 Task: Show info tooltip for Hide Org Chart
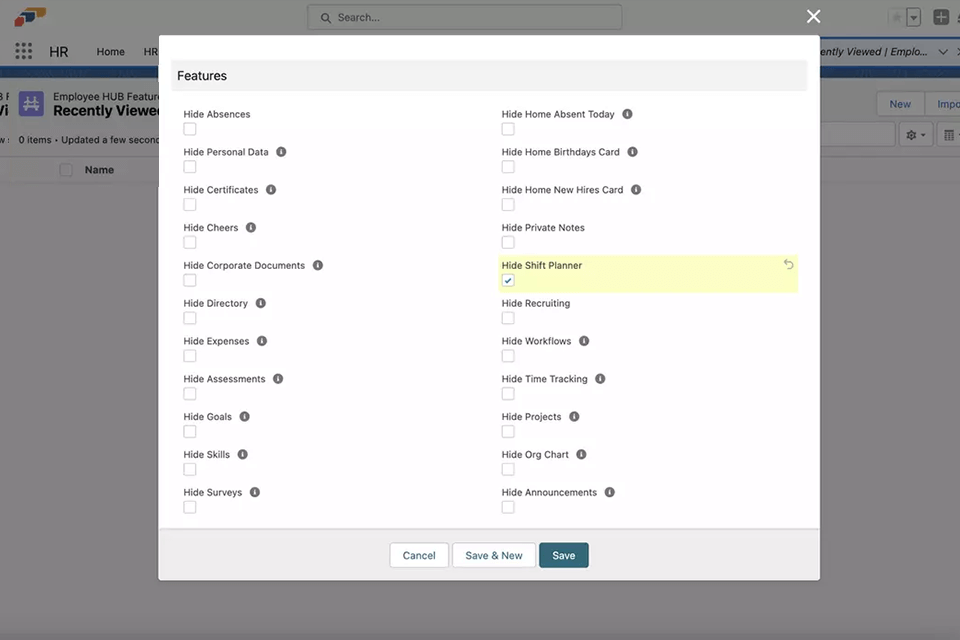[x=582, y=454]
